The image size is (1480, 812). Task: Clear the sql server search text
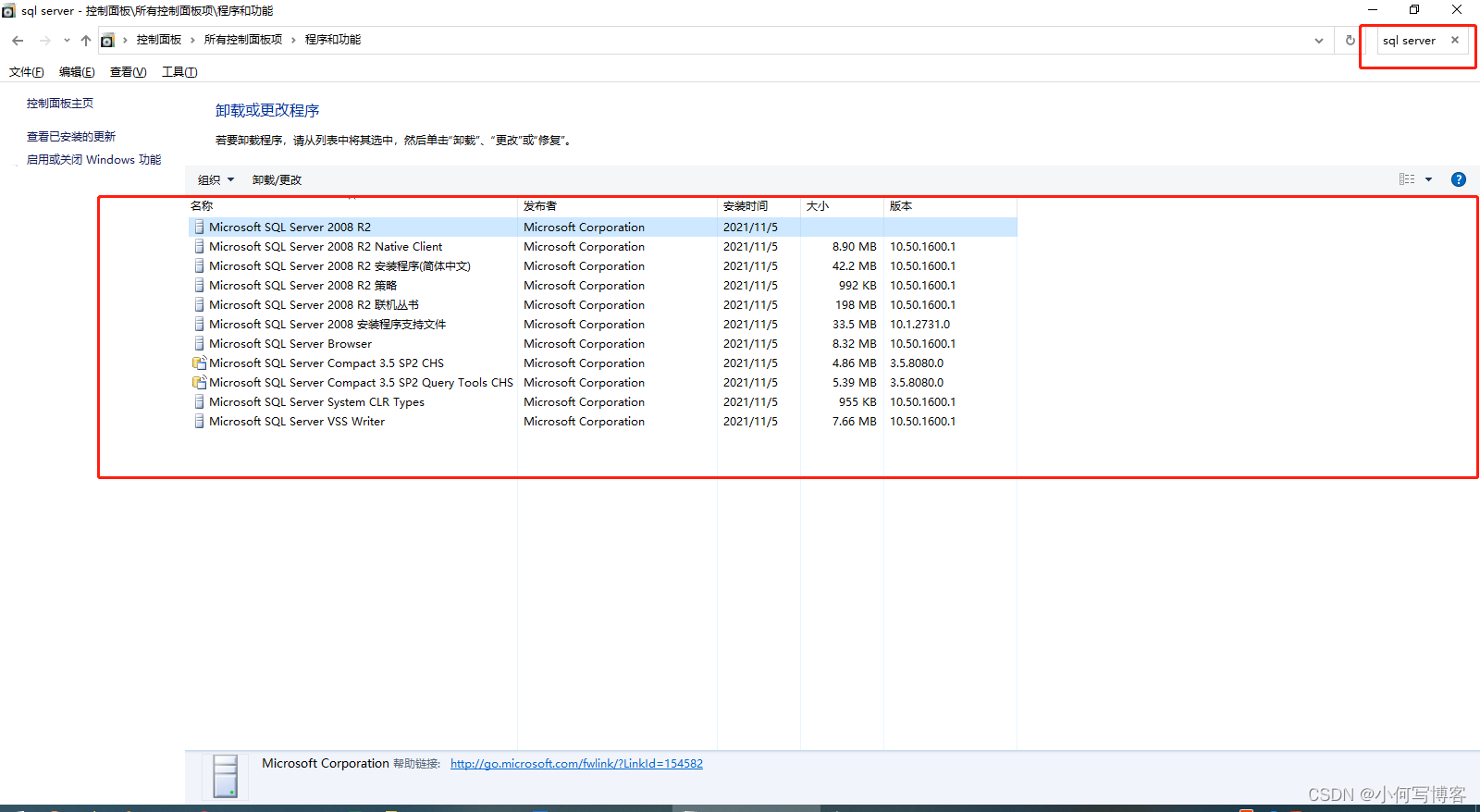pos(1455,40)
